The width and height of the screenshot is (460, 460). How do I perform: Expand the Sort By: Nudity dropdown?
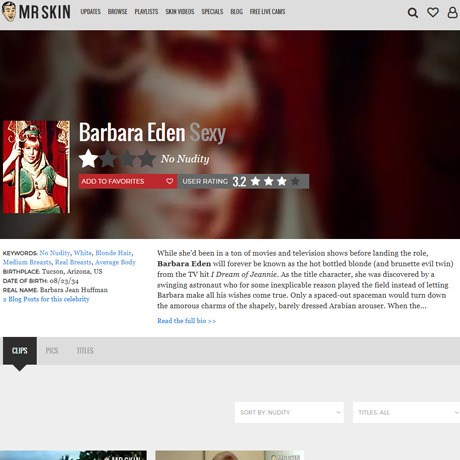[289, 412]
